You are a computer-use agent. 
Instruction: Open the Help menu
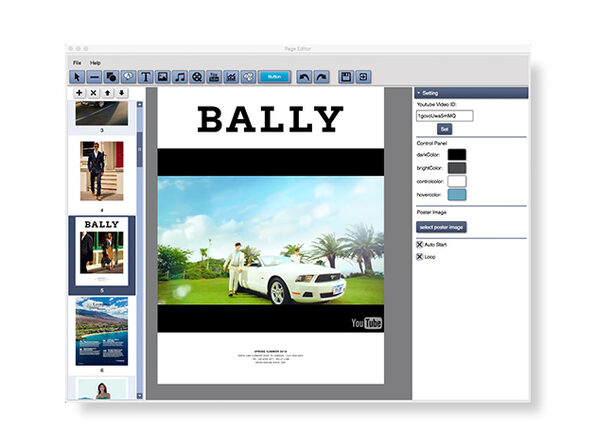click(x=95, y=63)
